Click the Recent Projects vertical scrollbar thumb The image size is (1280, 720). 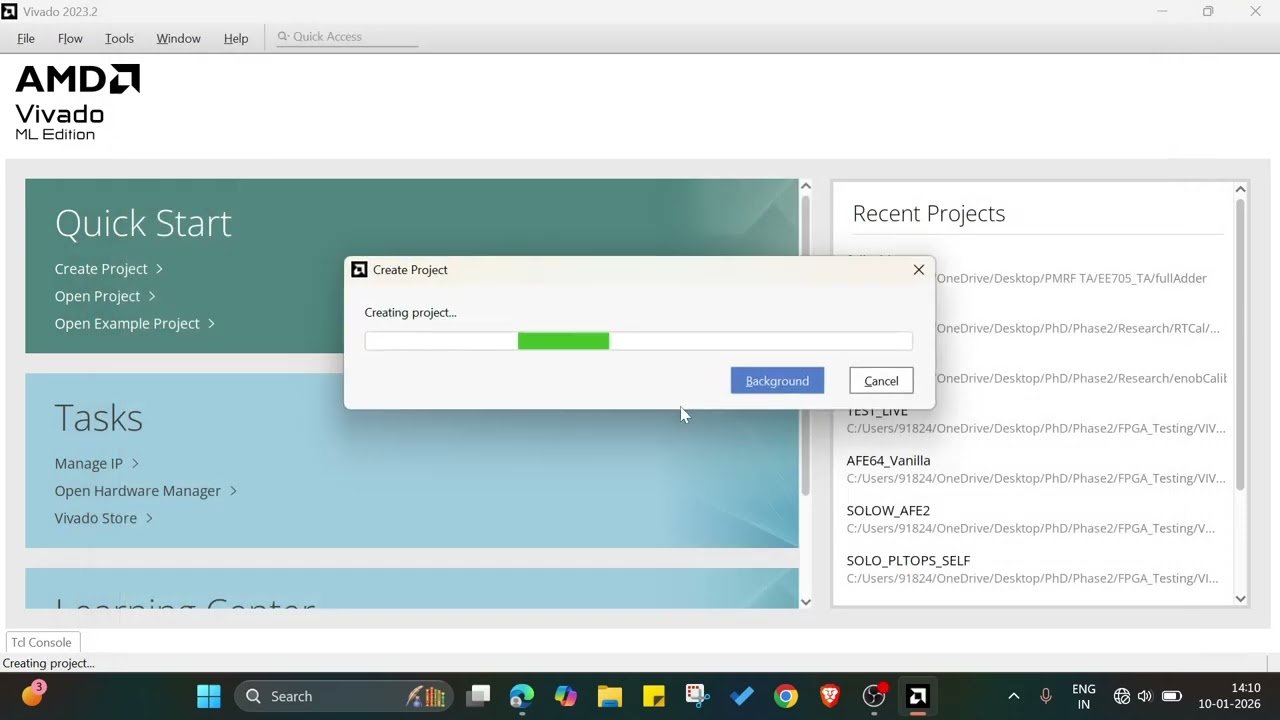(x=1240, y=345)
